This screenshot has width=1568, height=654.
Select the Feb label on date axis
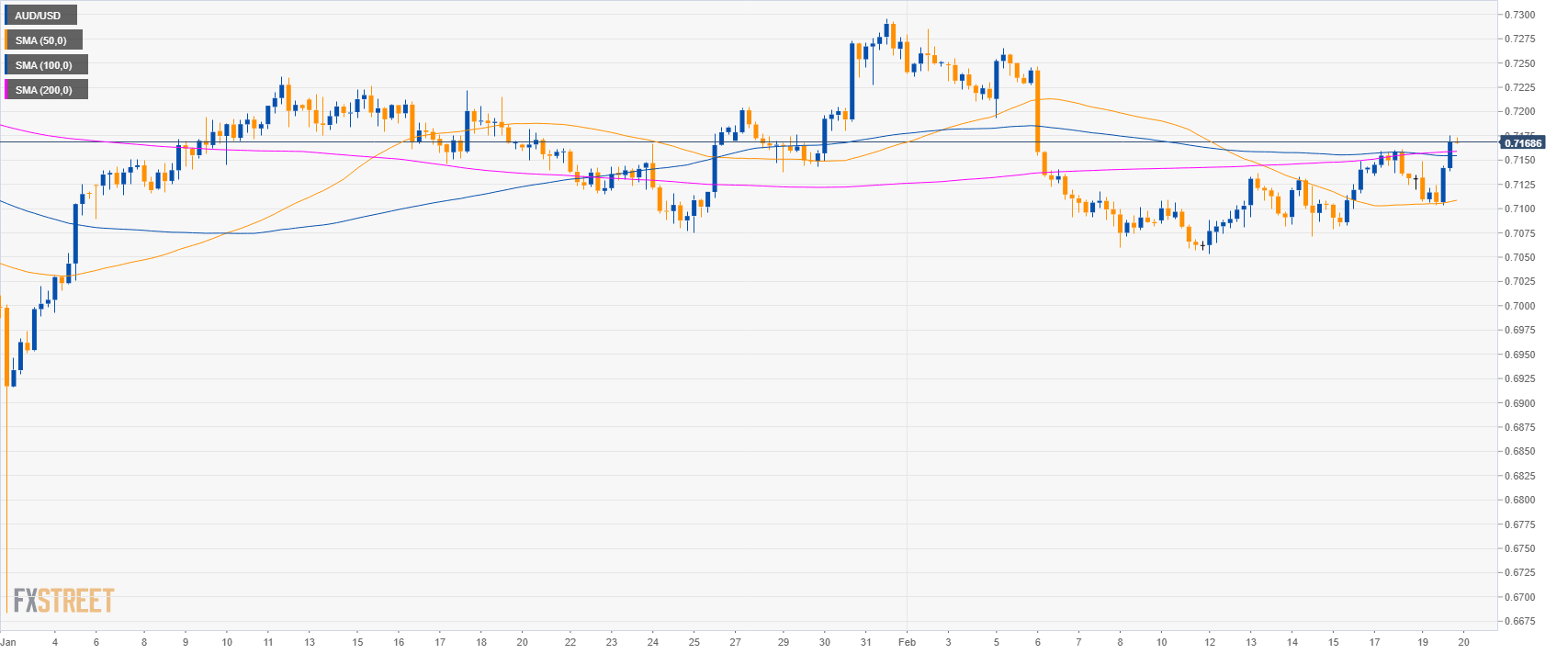[907, 643]
